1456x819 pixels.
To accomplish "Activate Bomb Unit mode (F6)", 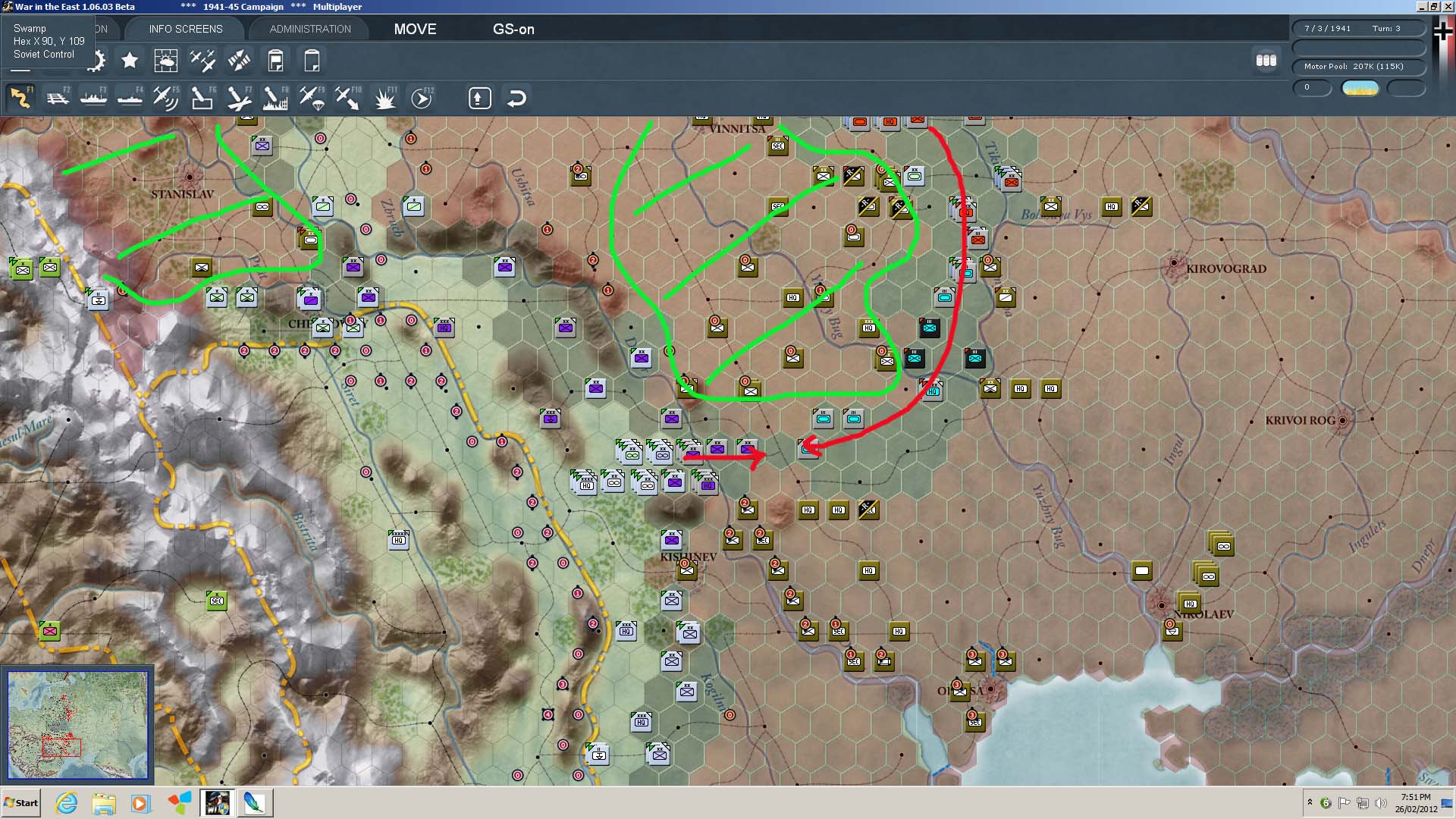I will click(x=202, y=98).
